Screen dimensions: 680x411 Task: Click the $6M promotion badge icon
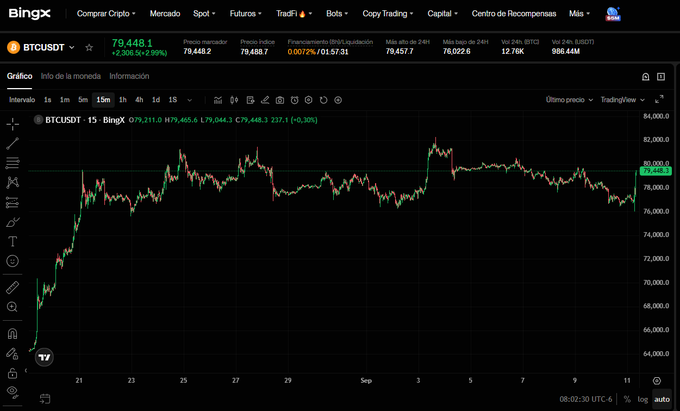point(613,14)
